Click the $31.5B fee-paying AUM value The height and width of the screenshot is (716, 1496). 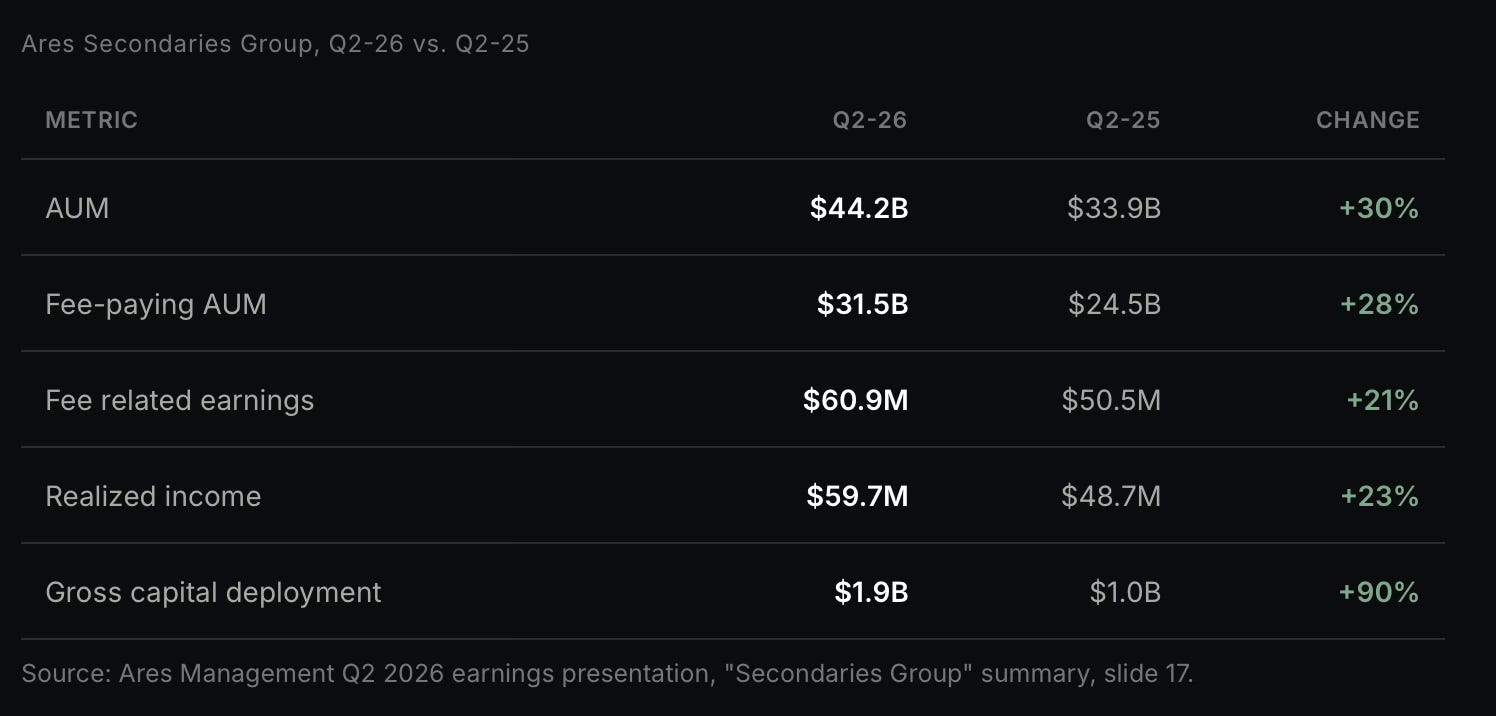pyautogui.click(x=862, y=304)
